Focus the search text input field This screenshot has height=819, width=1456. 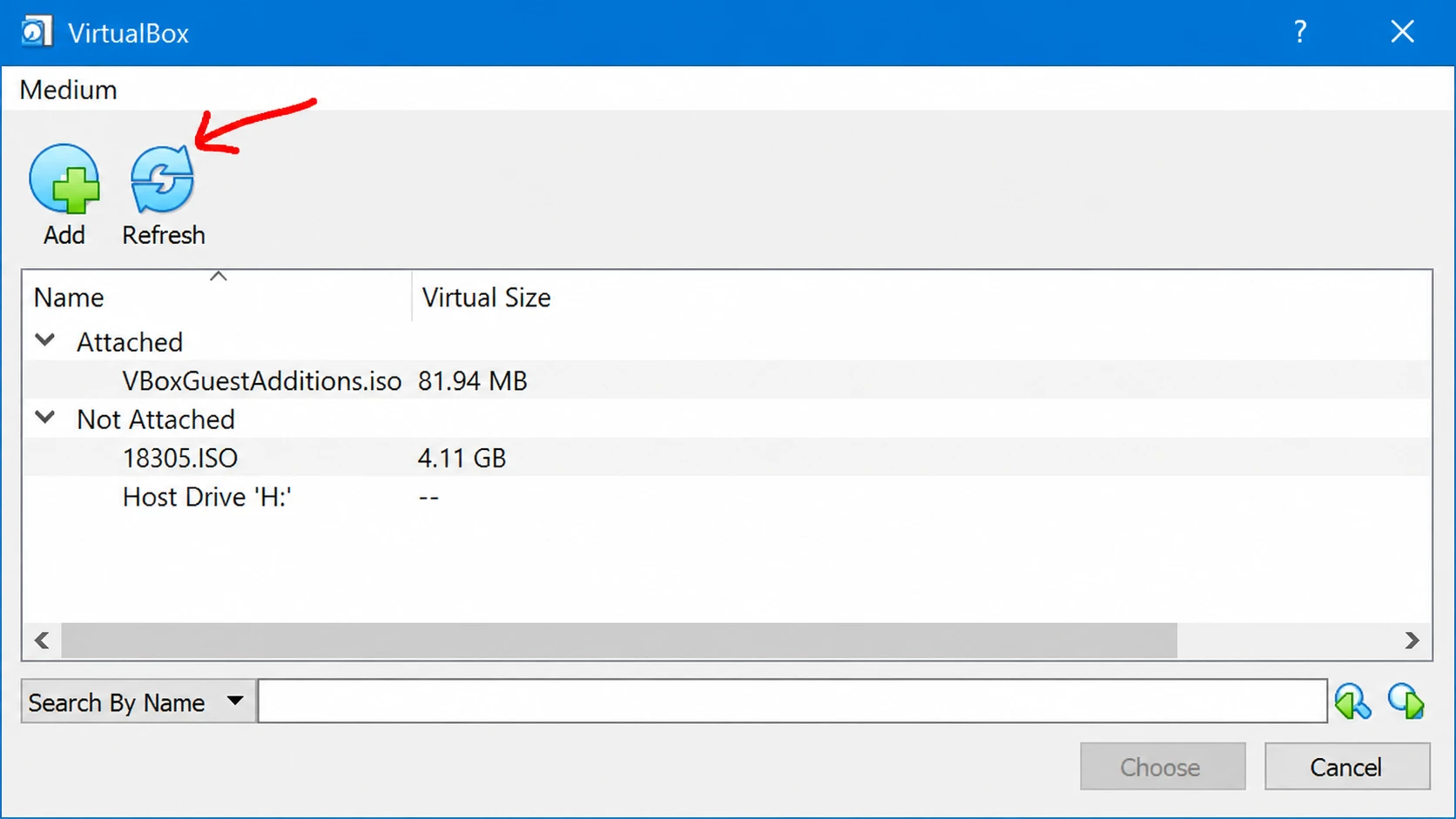[792, 702]
